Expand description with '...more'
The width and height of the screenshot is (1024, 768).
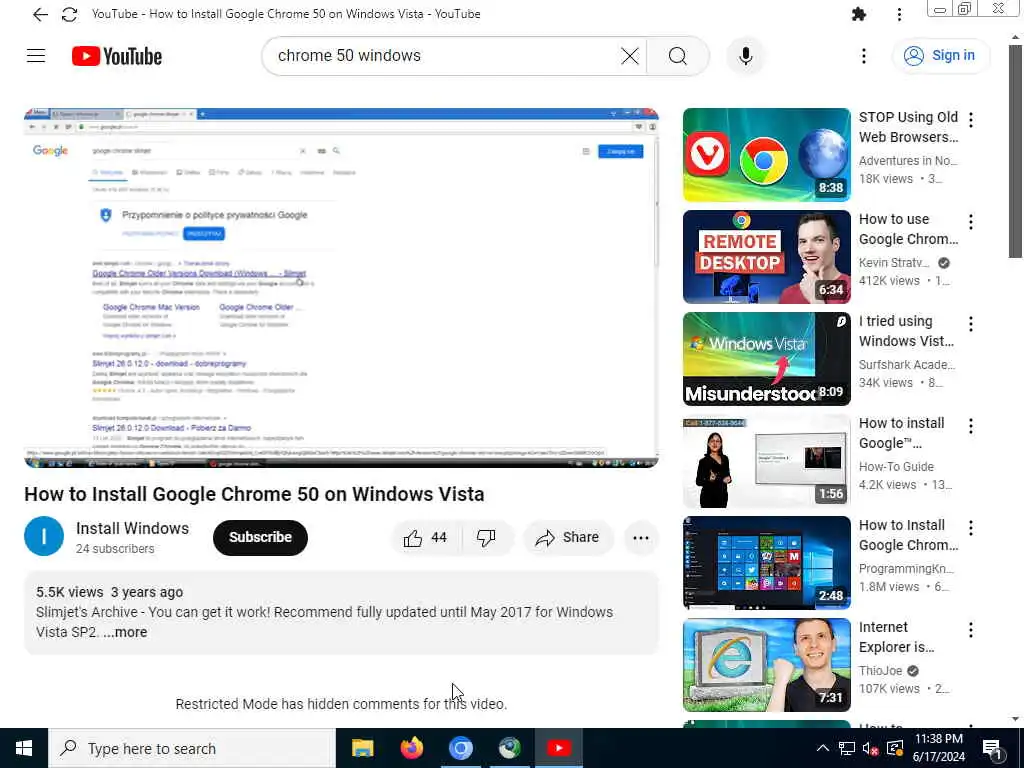pos(125,632)
